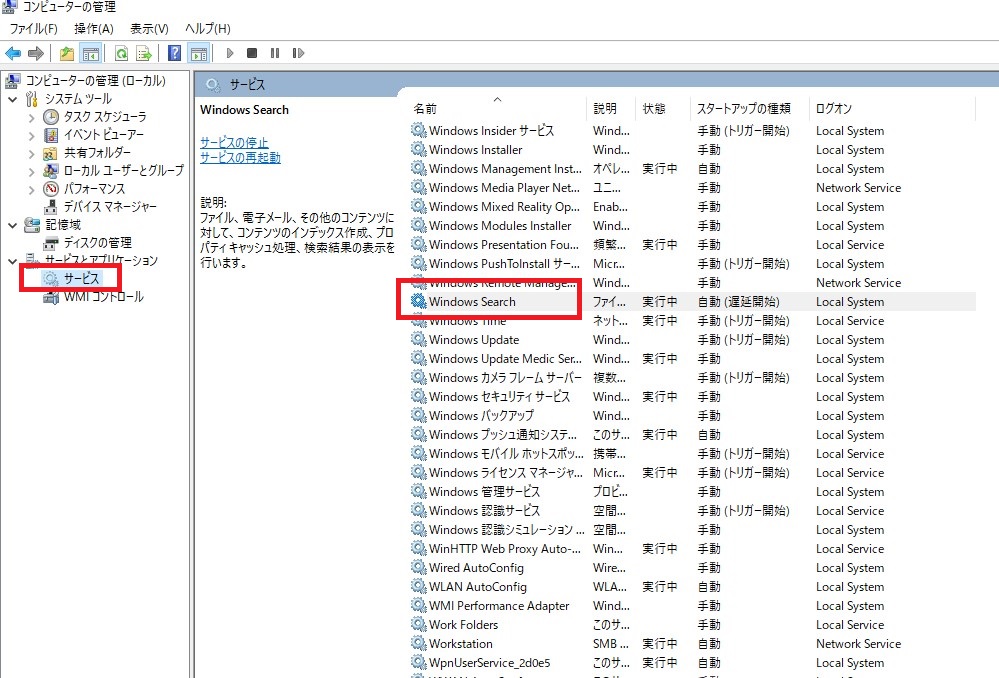Toggle the Show/Hide Action Pane toolbar icon
This screenshot has width=999, height=678.
(199, 54)
